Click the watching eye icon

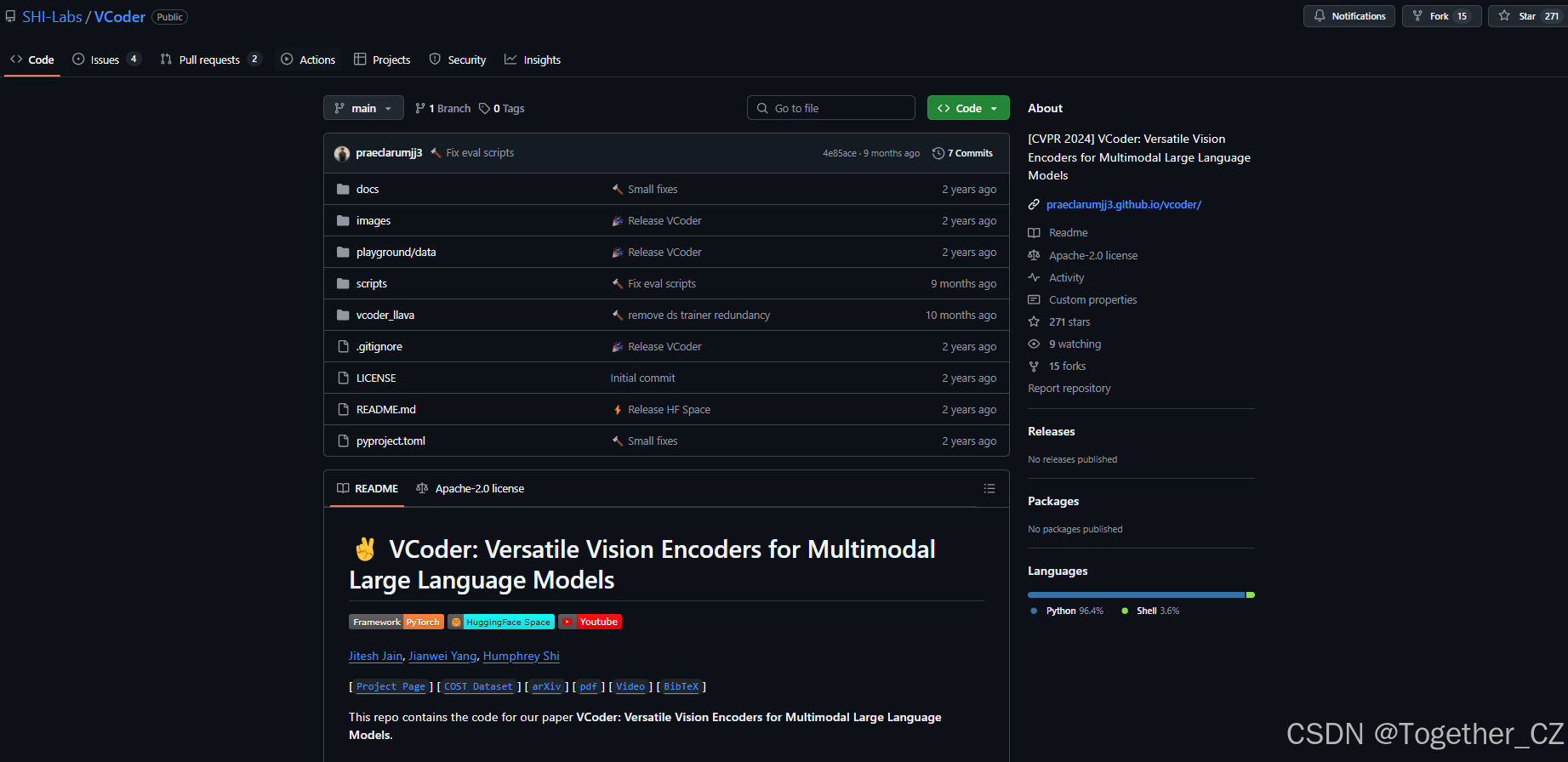1034,344
